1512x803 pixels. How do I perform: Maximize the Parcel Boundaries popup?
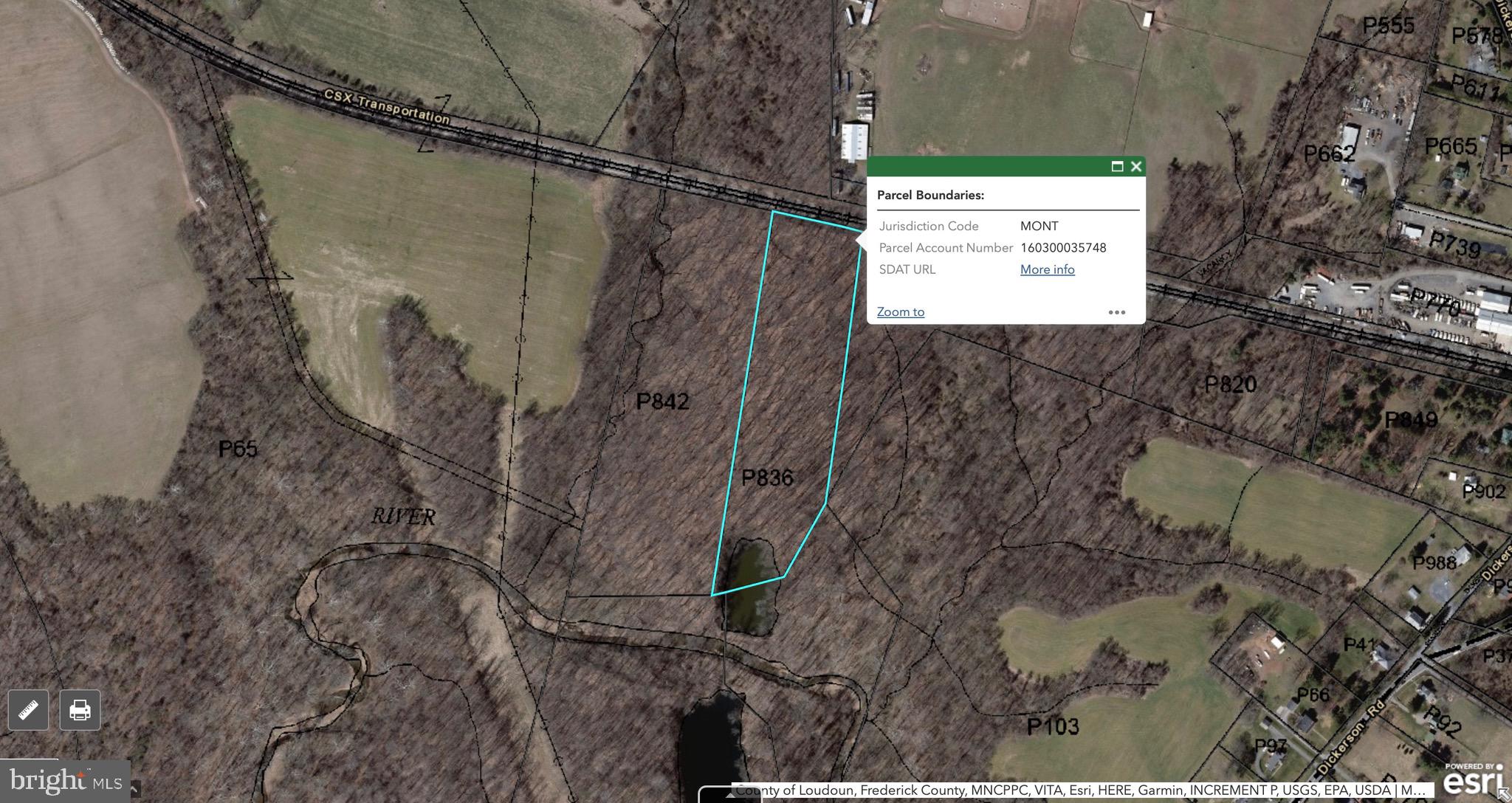tap(1117, 167)
